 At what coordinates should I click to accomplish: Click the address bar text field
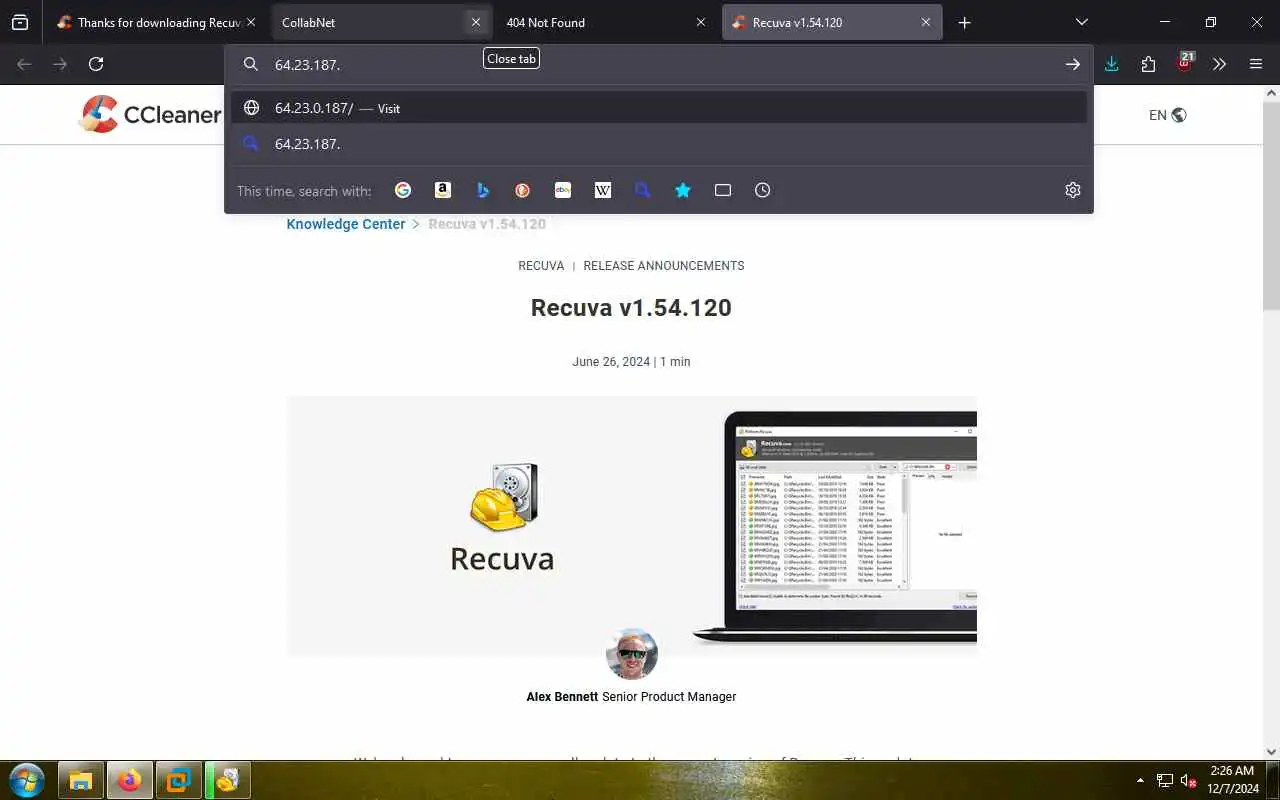660,64
